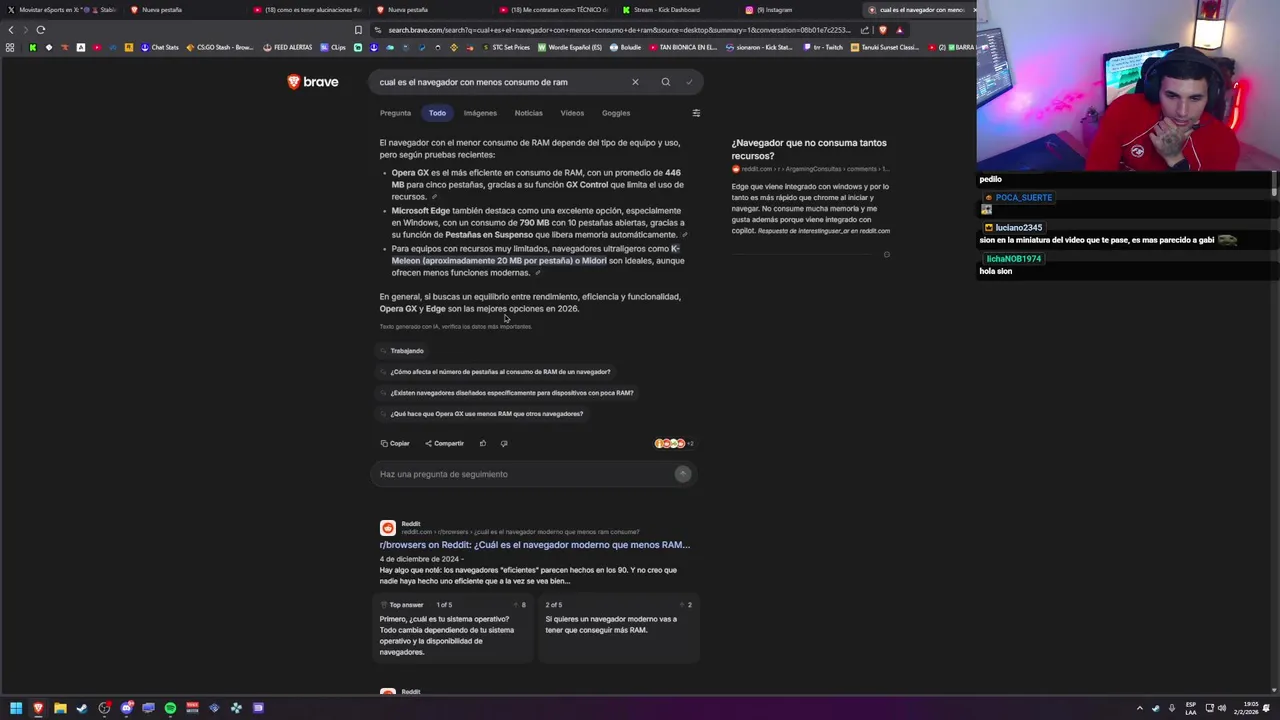
Task: Open File Explorer from taskbar
Action: (60, 708)
